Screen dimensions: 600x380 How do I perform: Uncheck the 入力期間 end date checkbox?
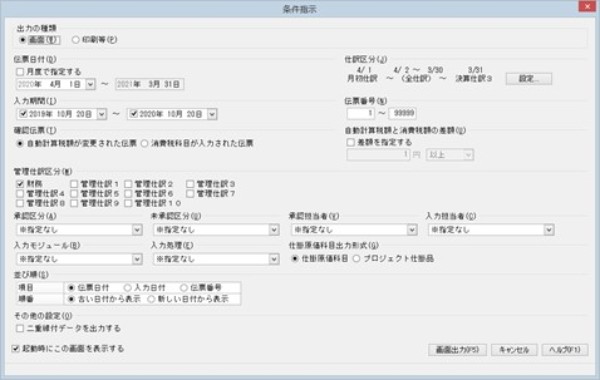(134, 114)
